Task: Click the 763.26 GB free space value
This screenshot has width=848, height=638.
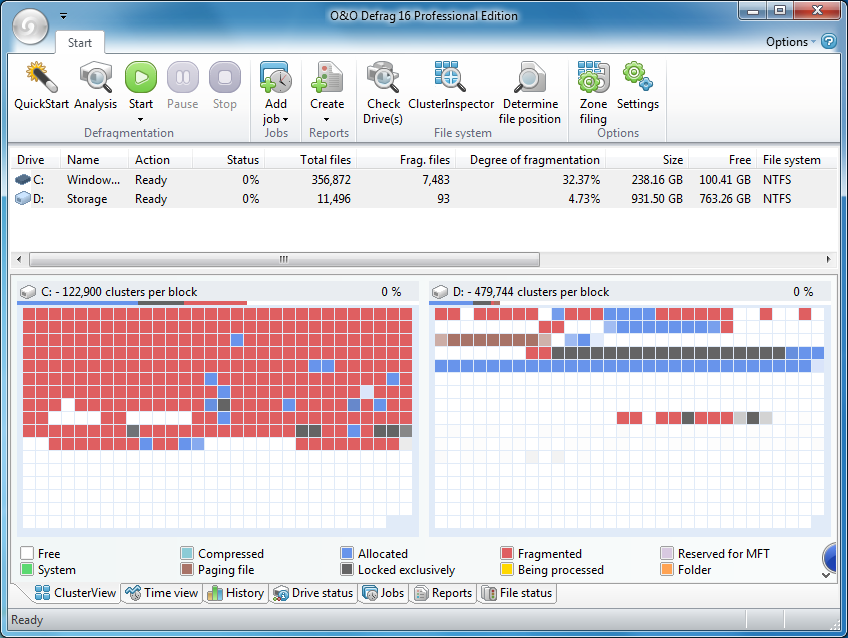Action: coord(725,199)
